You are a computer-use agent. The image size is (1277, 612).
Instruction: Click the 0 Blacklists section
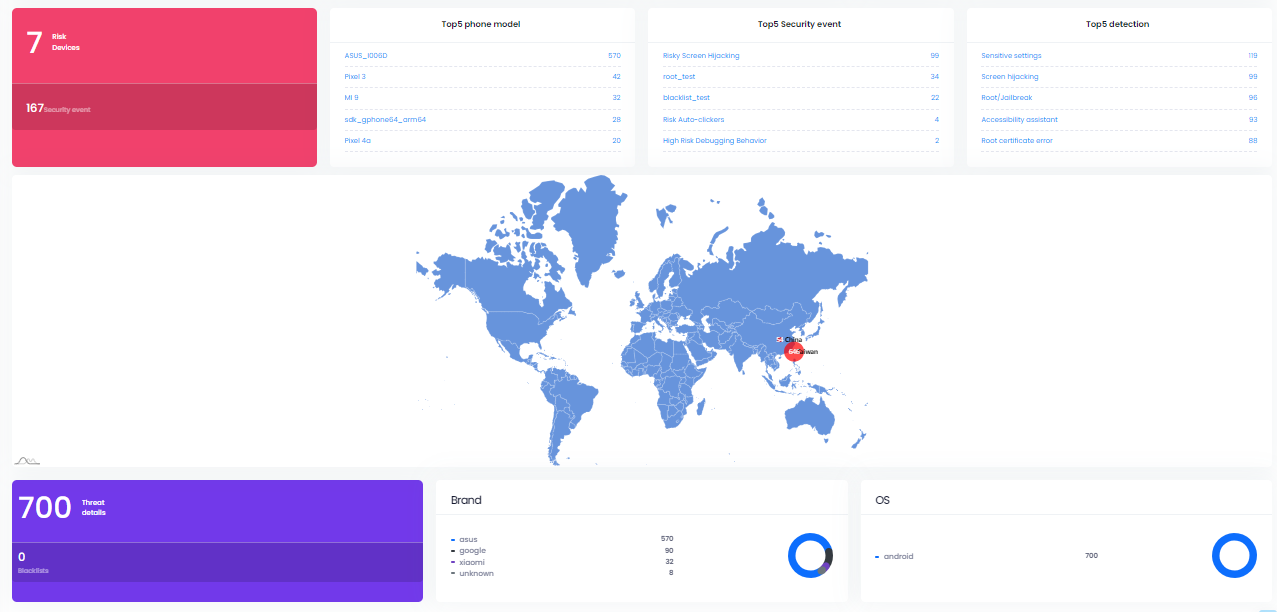click(217, 562)
